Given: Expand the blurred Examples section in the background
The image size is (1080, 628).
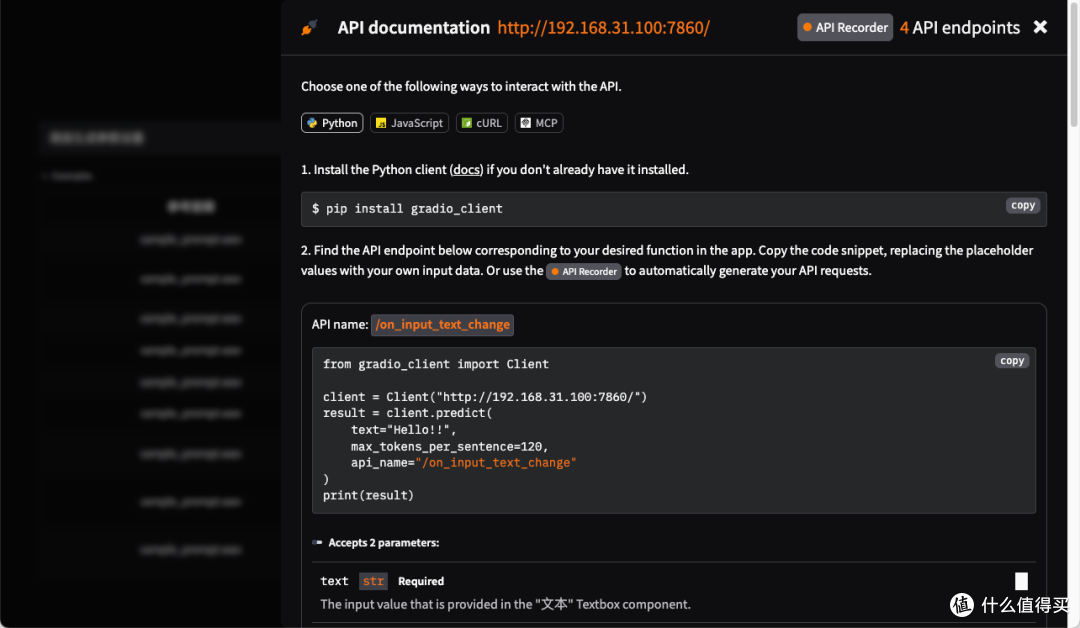Looking at the screenshot, I should [68, 176].
